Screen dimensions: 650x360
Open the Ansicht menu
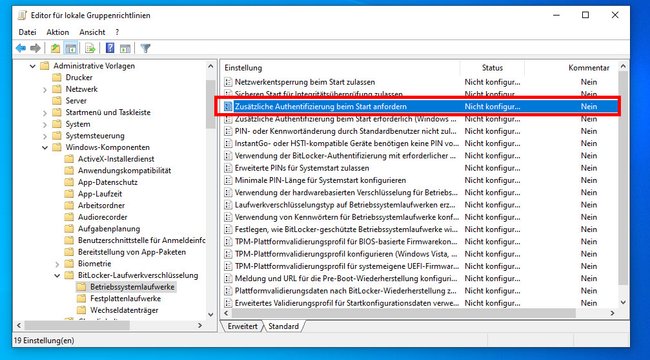coord(92,32)
